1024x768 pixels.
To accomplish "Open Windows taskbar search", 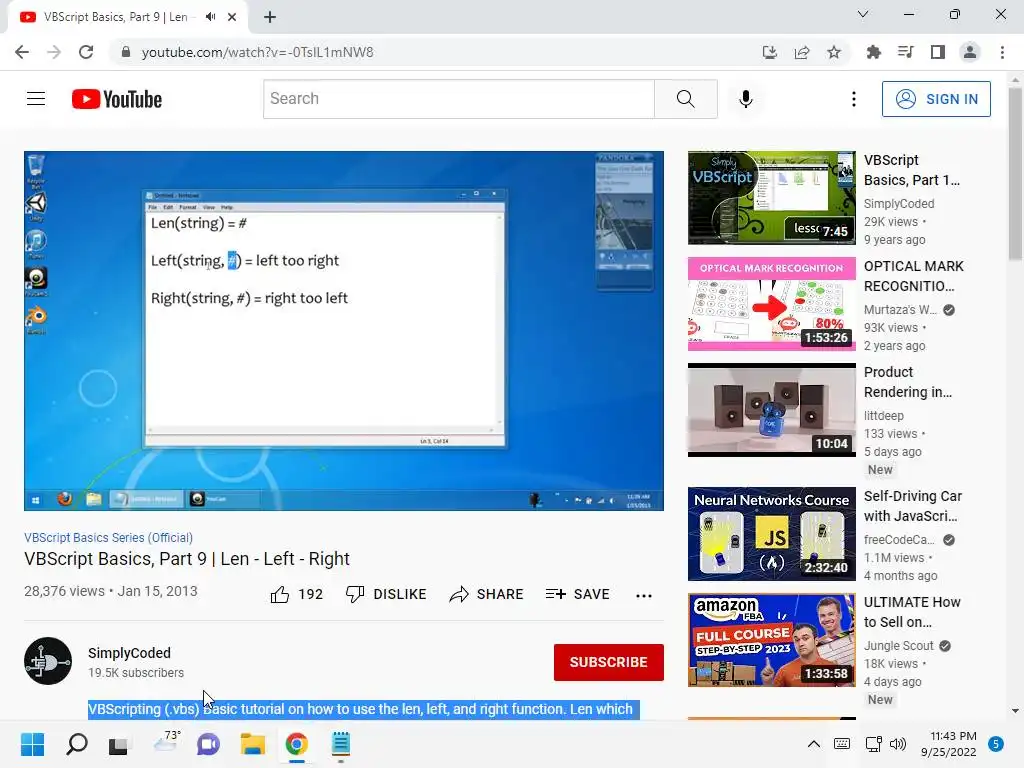I will [76, 744].
